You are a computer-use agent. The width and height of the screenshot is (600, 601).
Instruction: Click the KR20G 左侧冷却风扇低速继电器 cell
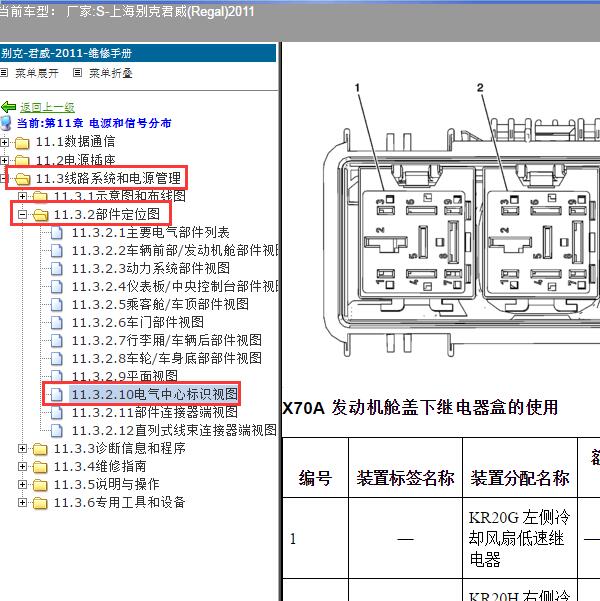(519, 538)
